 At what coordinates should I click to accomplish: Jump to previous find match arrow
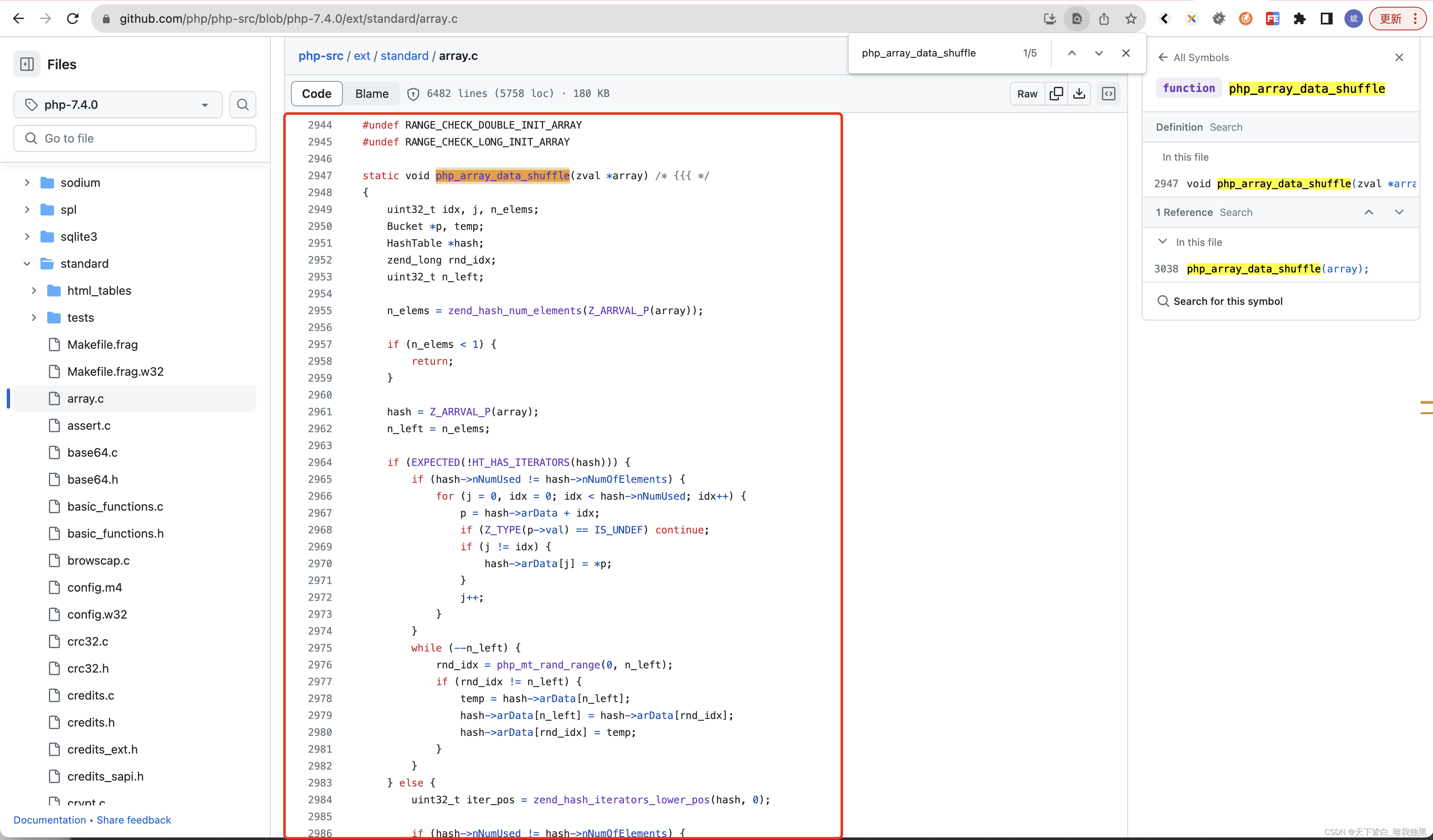[1071, 53]
